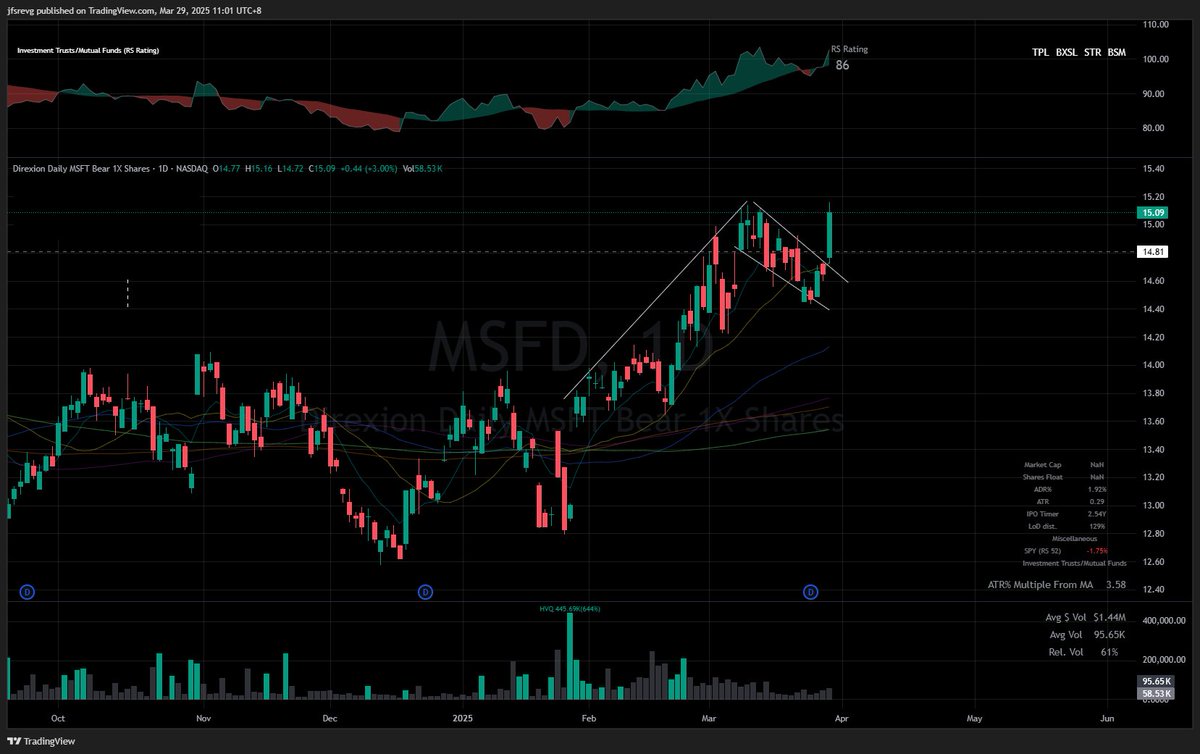Select the TPL ticker label
Viewport: 1200px width, 754px height.
click(x=1041, y=52)
